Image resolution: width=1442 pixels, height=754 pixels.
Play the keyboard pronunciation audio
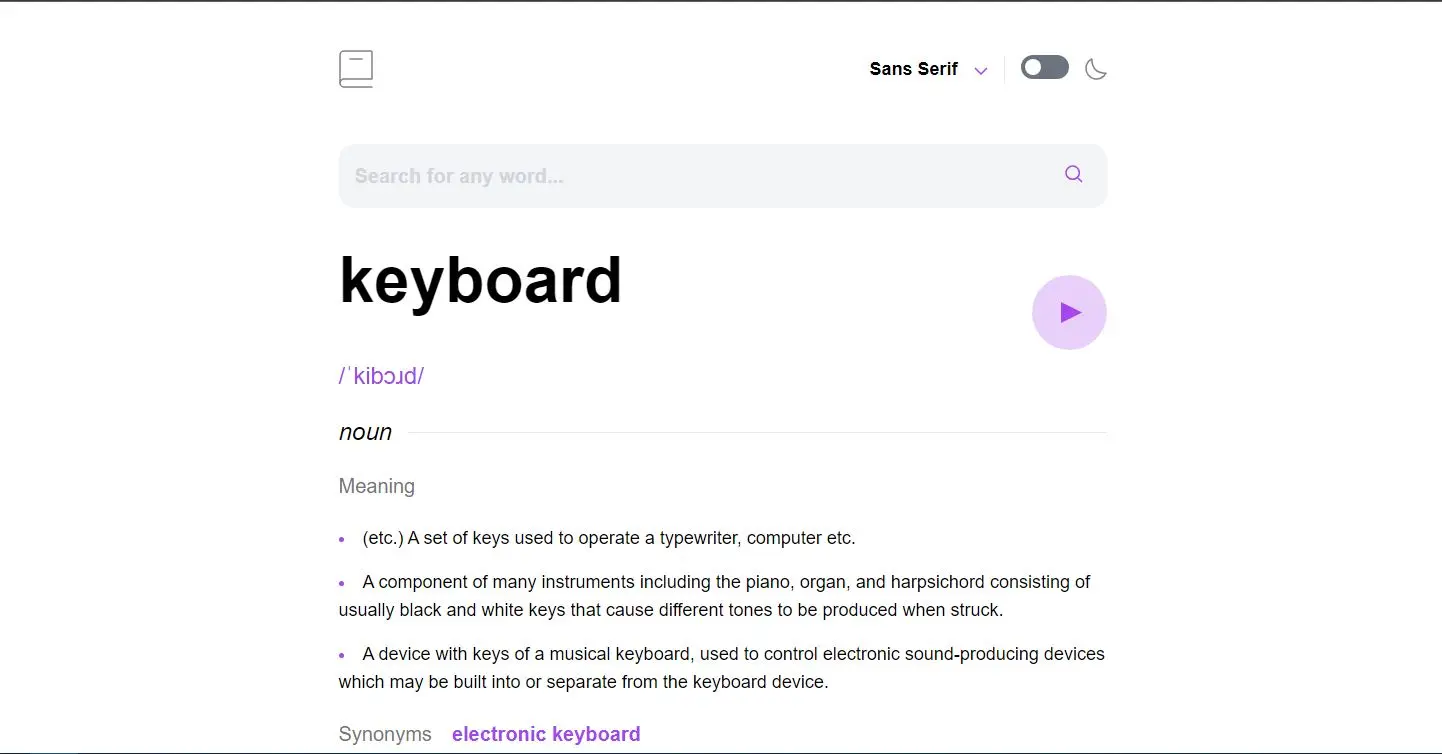click(x=1069, y=312)
